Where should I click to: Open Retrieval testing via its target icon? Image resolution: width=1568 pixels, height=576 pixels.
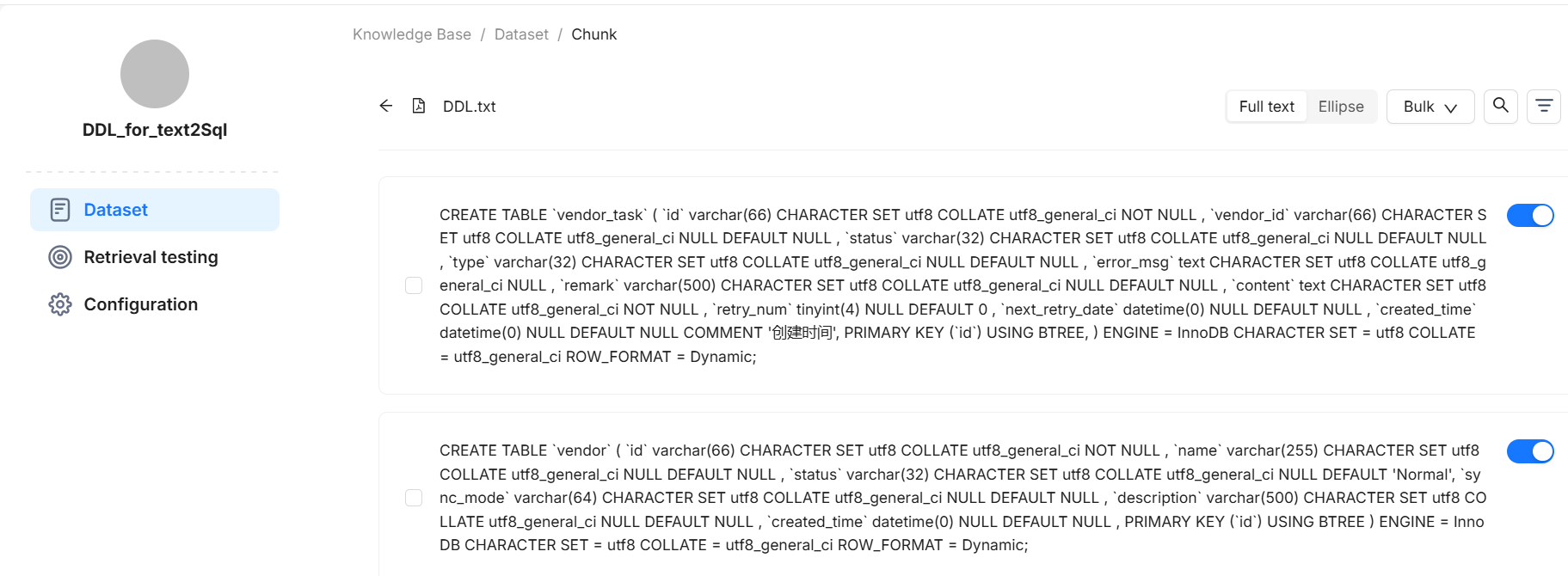click(58, 256)
